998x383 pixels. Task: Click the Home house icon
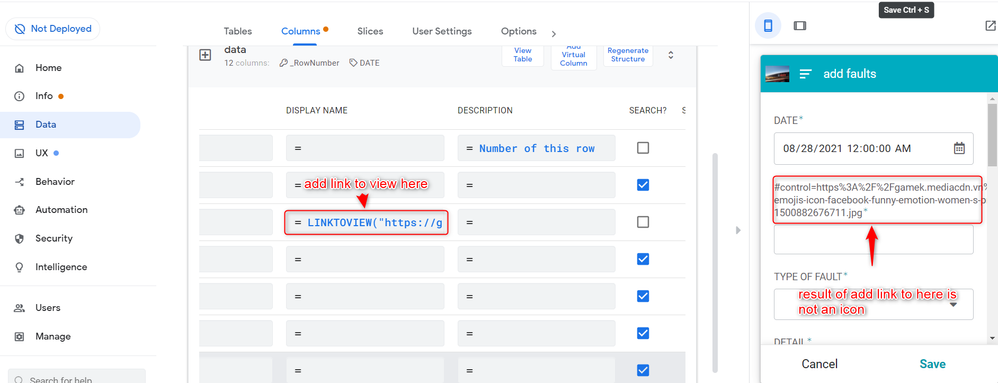pos(19,68)
